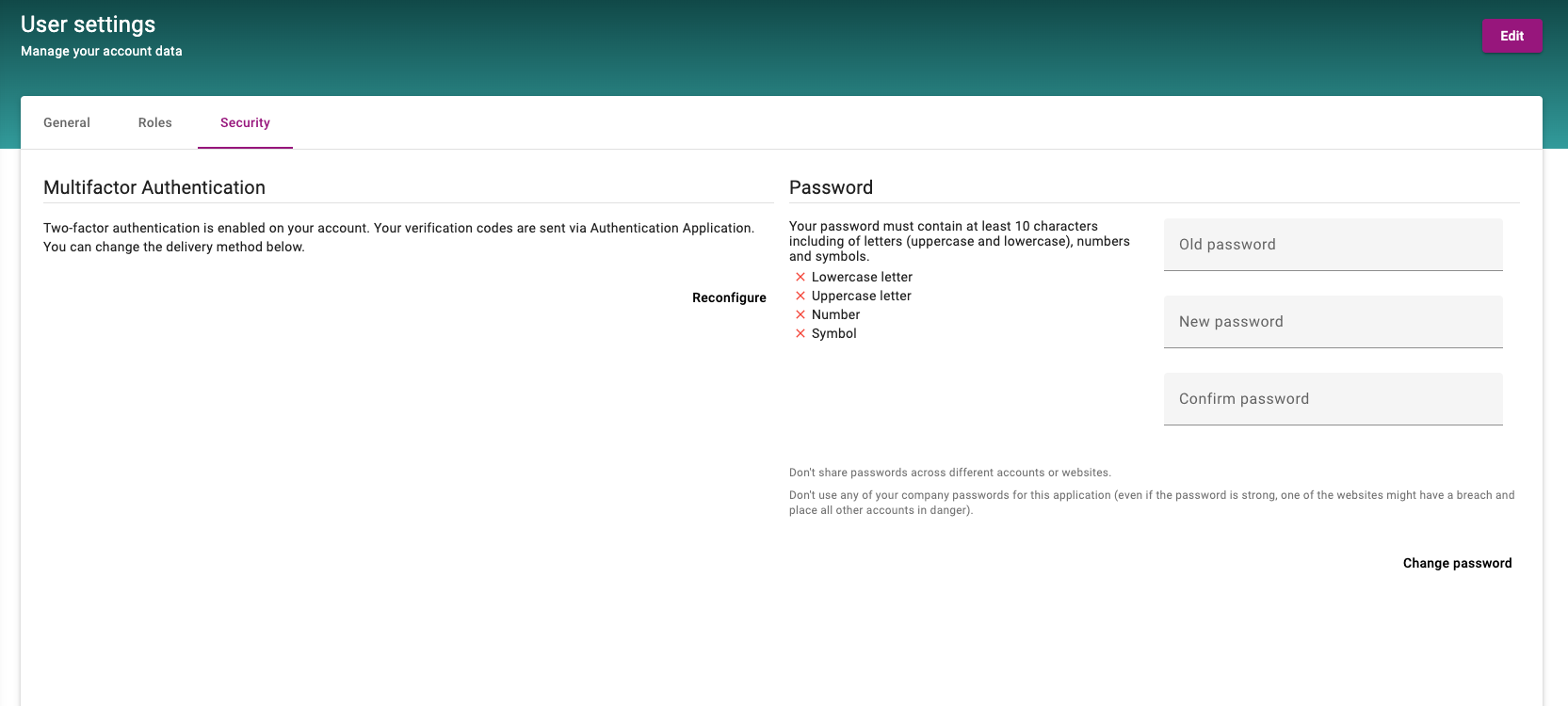Image resolution: width=1568 pixels, height=706 pixels.
Task: Open the Roles tab
Action: point(155,122)
